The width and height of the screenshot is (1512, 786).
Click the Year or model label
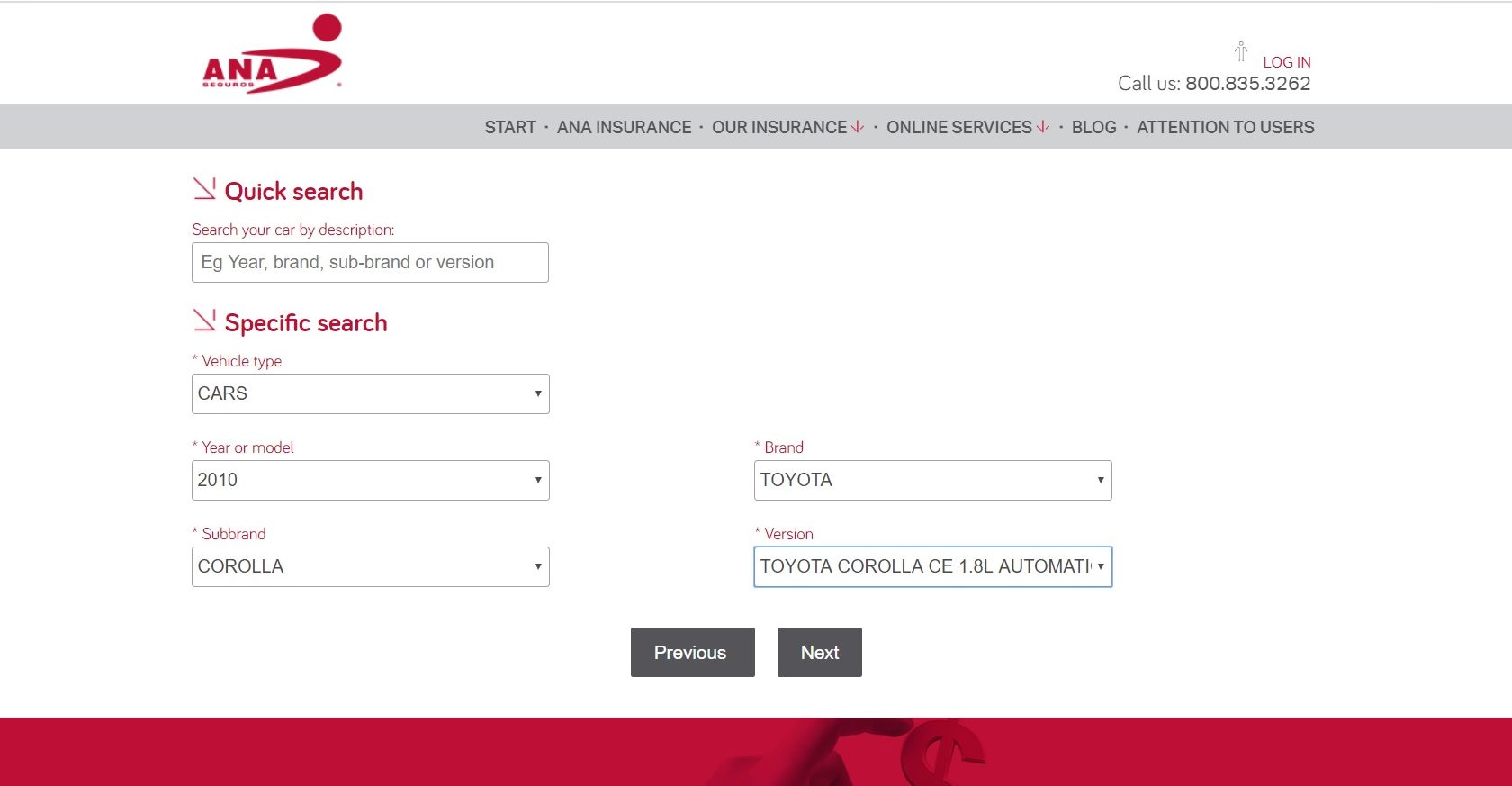click(x=247, y=447)
